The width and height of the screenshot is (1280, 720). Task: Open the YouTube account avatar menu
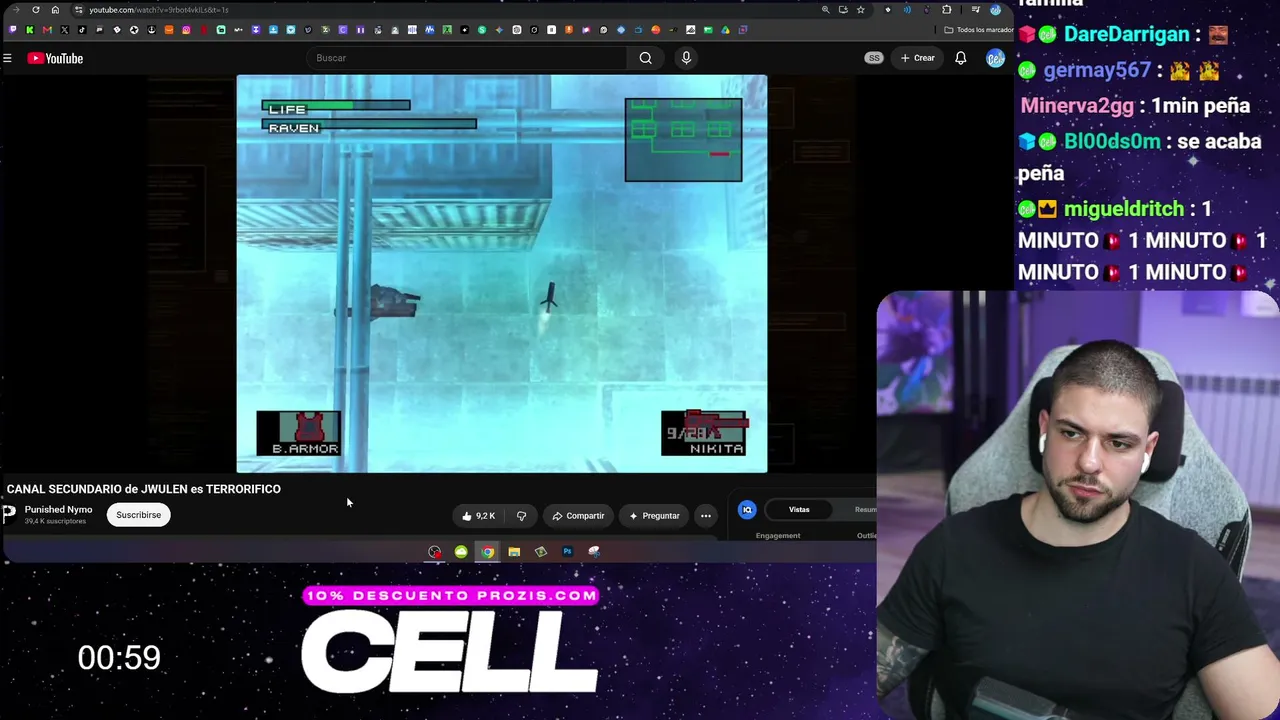[995, 58]
